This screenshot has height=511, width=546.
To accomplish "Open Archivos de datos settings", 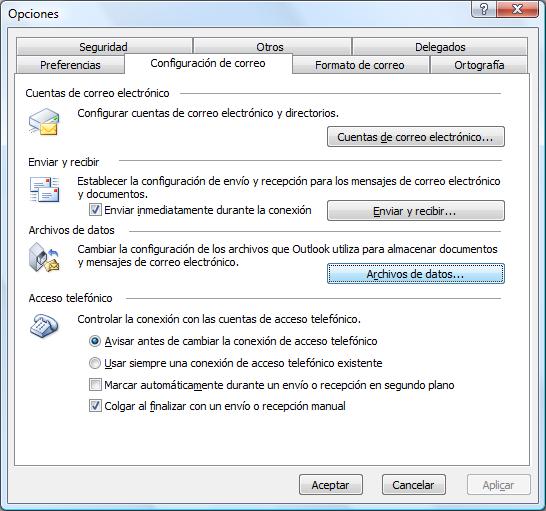I will point(416,274).
